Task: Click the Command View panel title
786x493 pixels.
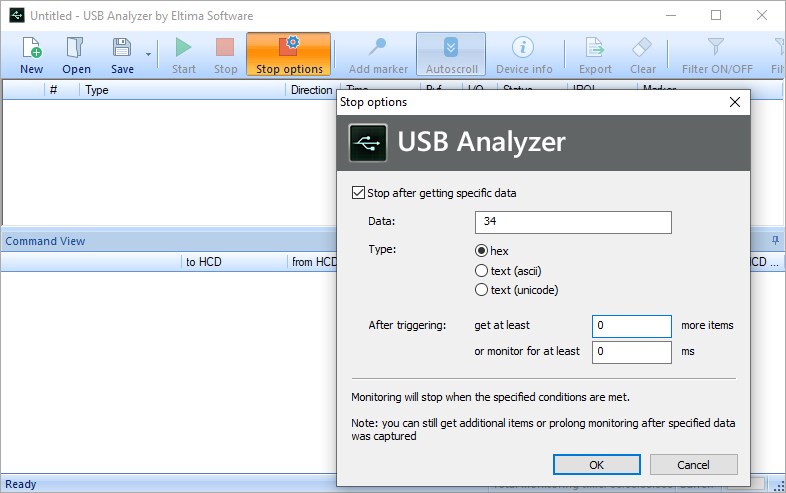Action: 45,241
